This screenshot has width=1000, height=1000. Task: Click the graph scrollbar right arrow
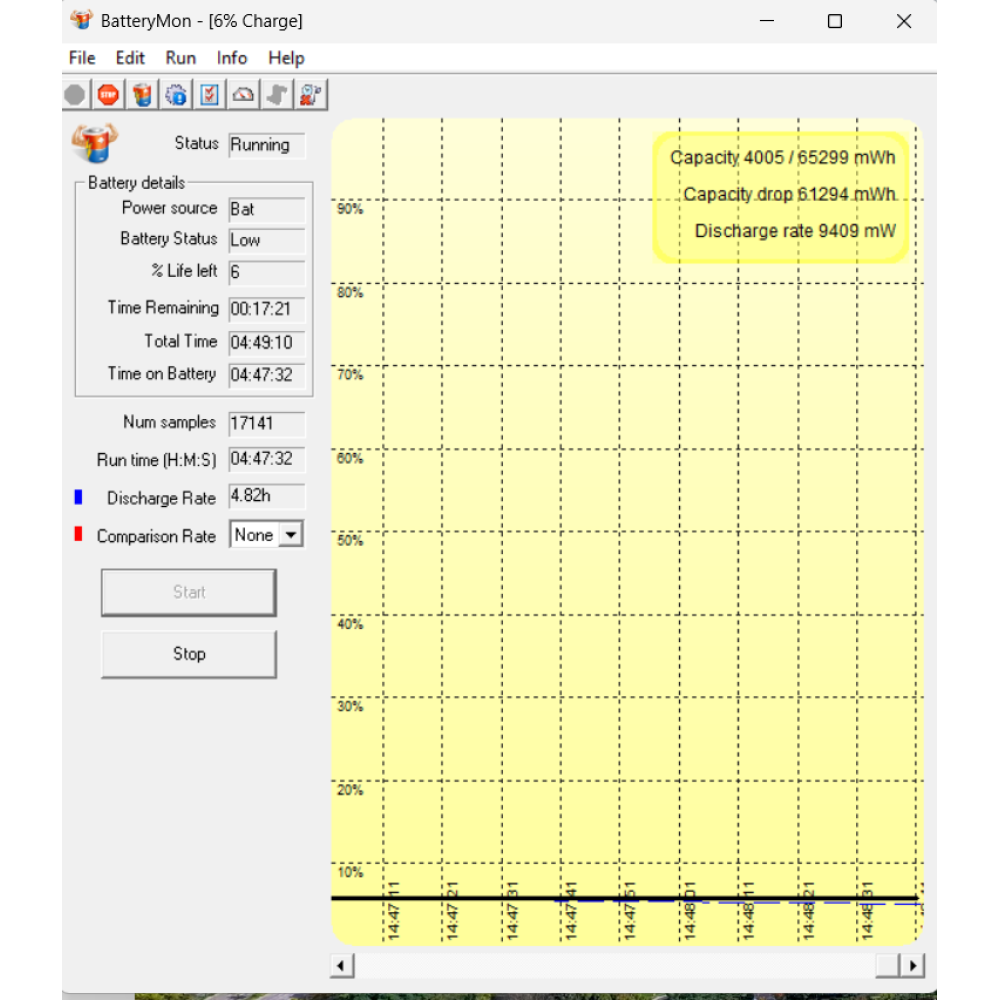pos(911,966)
